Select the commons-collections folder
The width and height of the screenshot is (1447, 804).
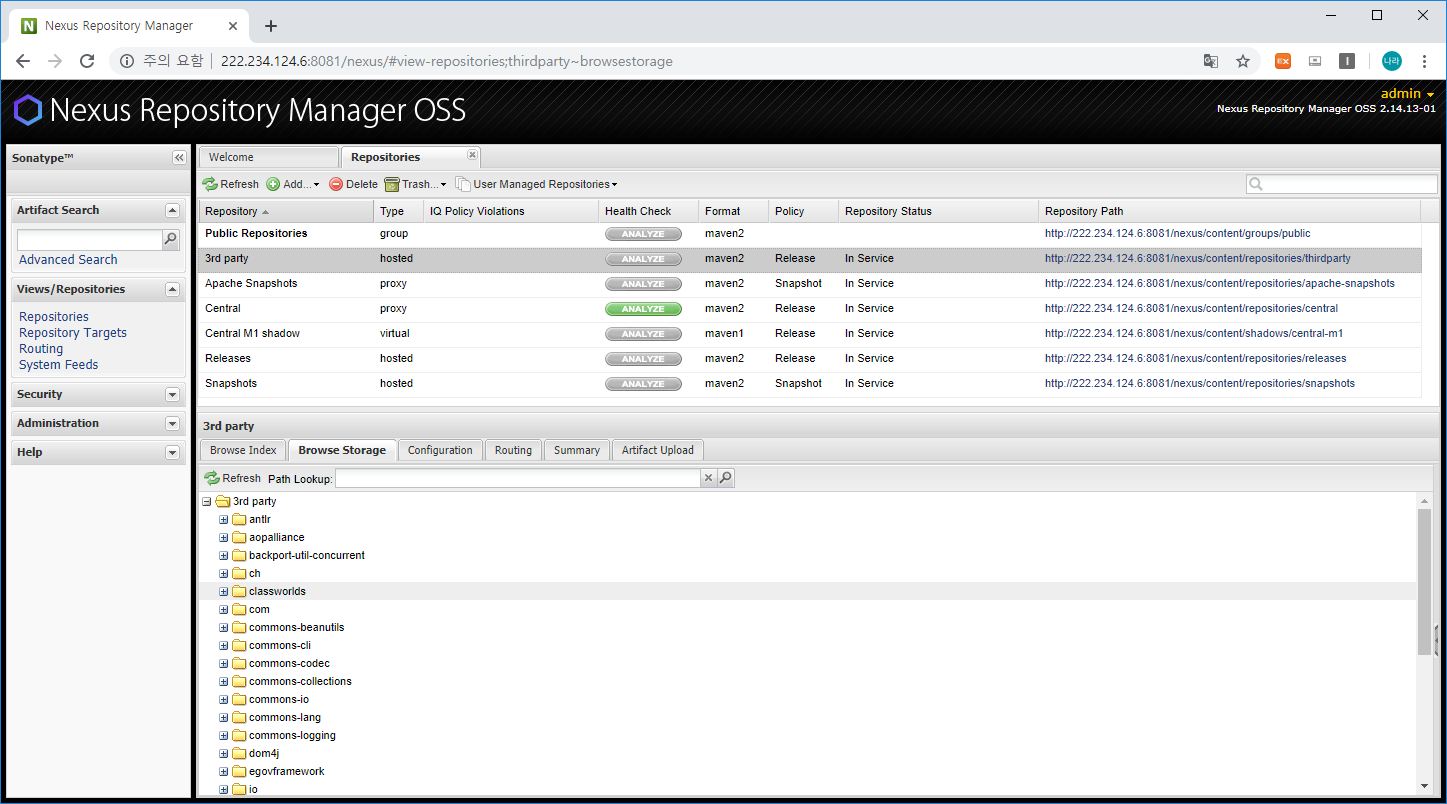(x=300, y=682)
